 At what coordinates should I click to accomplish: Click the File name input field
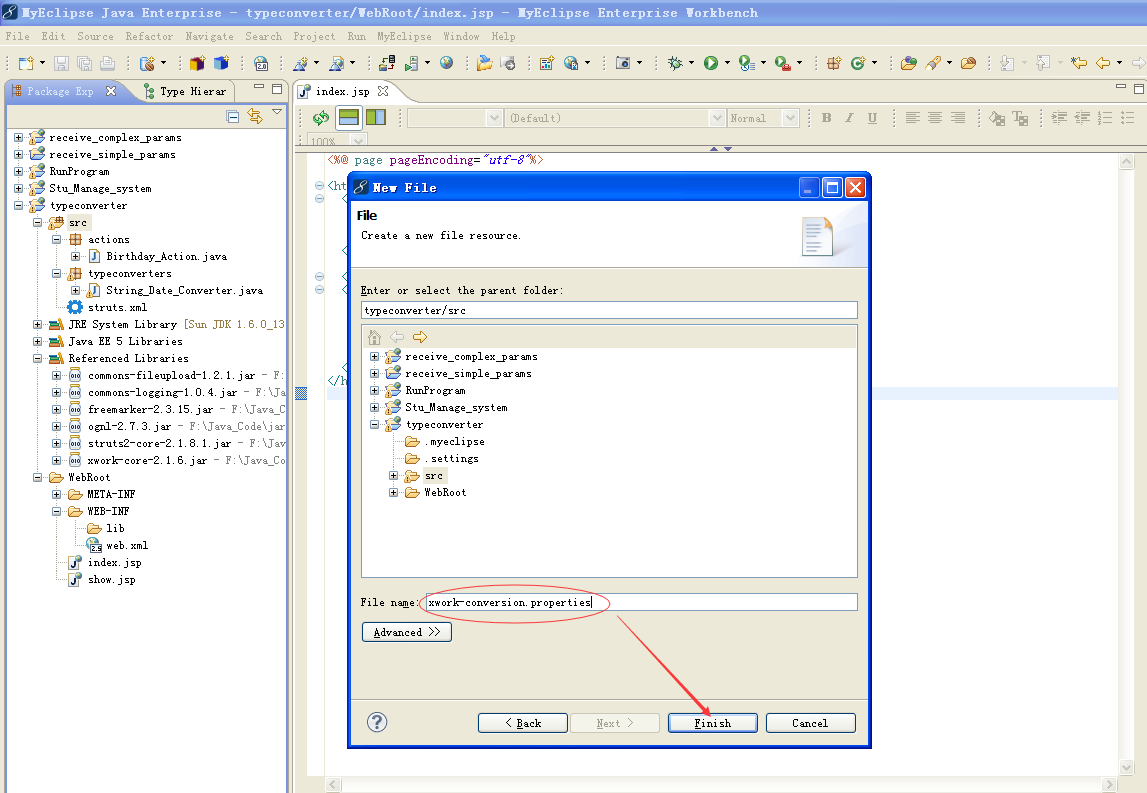point(641,602)
